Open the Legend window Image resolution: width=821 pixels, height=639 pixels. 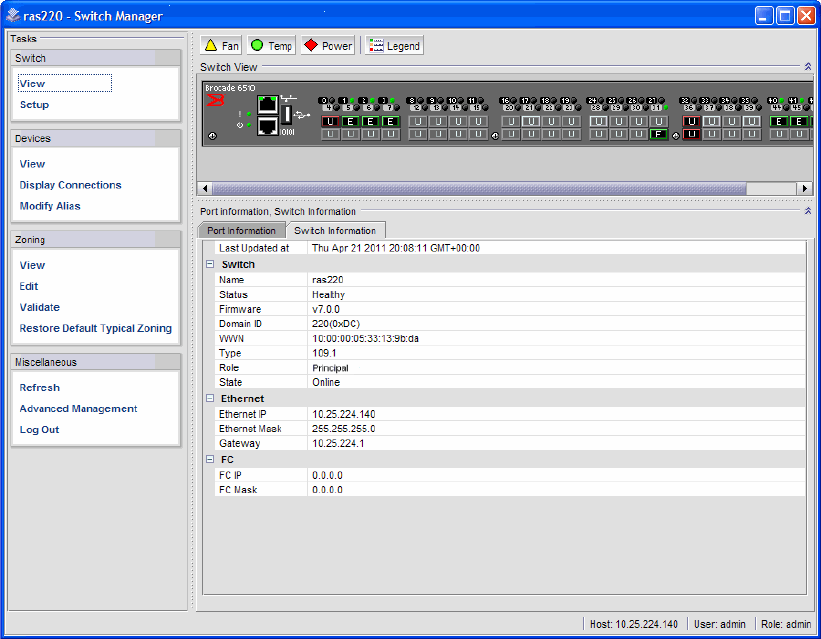click(393, 46)
